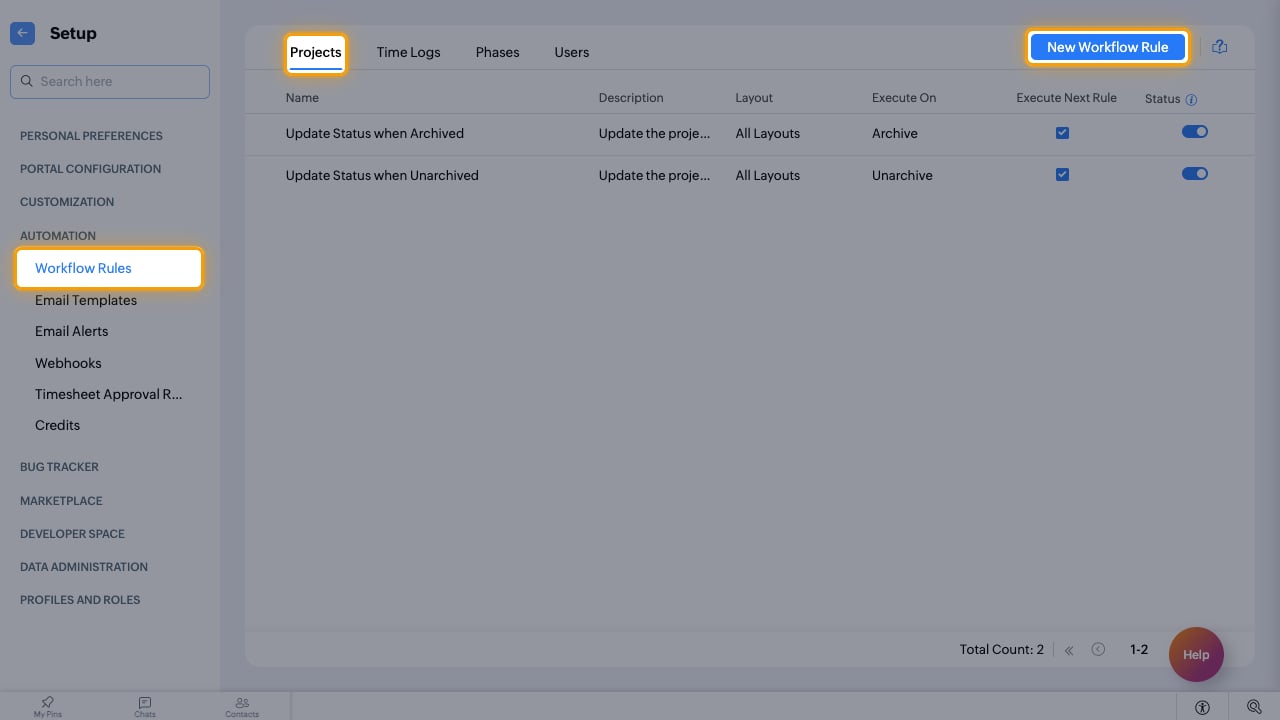Go to first page pagination arrow

point(1069,650)
